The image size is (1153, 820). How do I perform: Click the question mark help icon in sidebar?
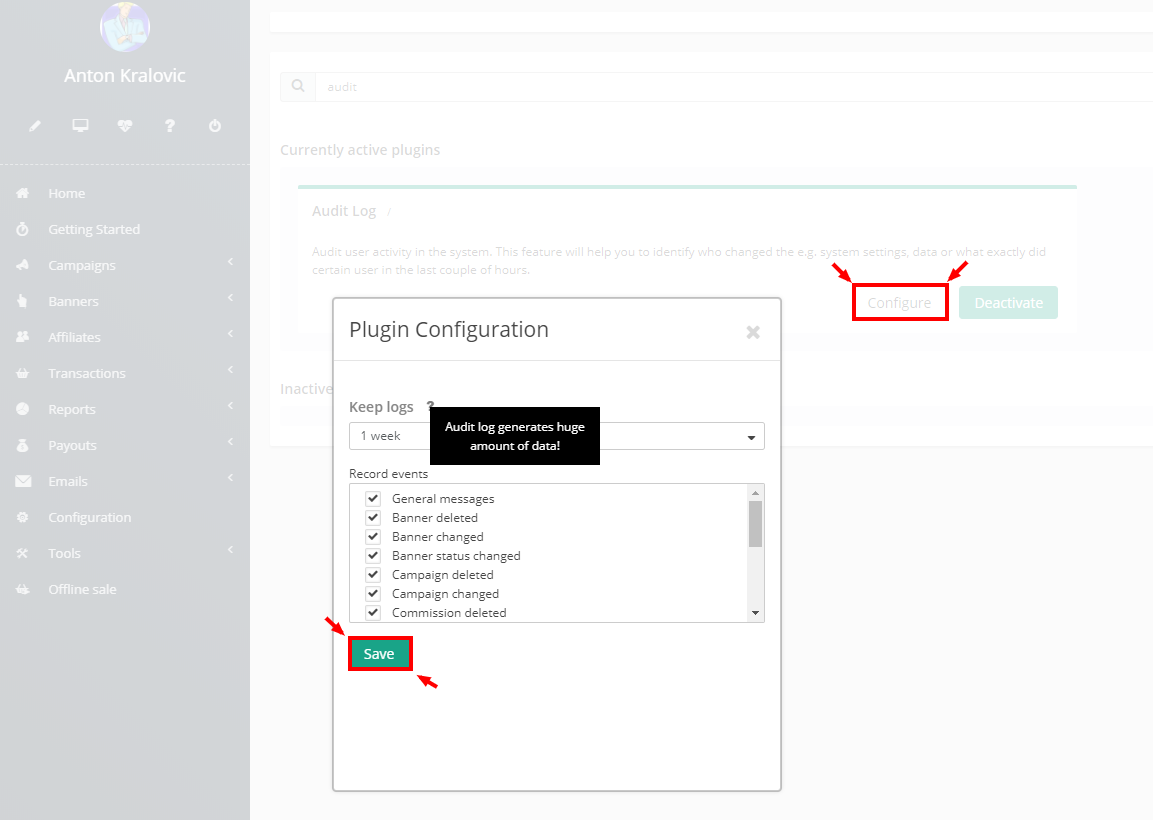(170, 126)
